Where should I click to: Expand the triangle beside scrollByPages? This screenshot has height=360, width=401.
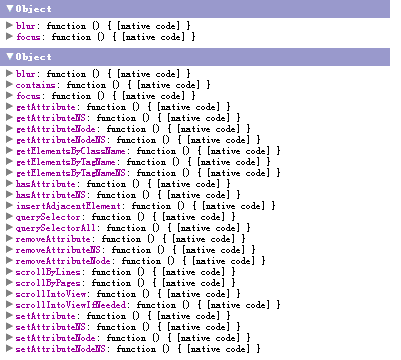[9, 282]
